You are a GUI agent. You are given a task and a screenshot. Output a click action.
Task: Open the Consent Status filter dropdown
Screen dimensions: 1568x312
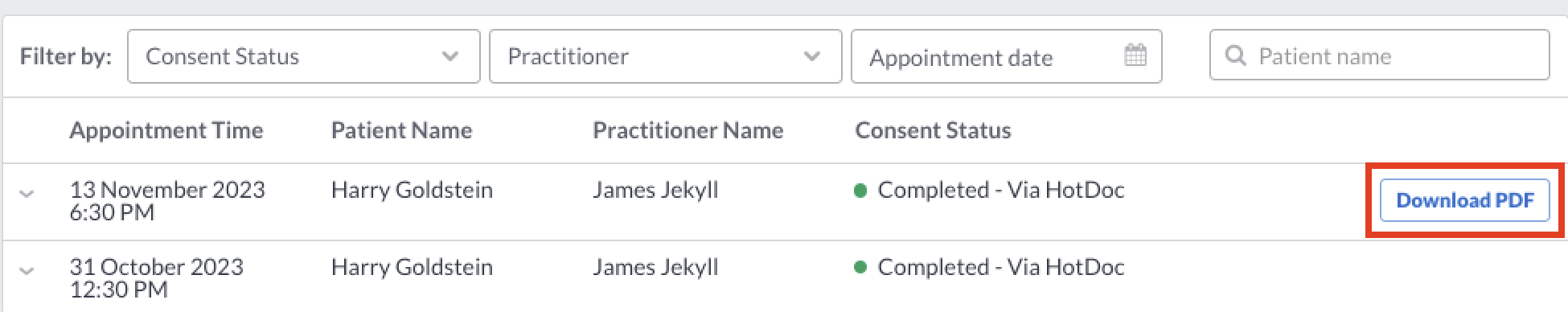(303, 56)
